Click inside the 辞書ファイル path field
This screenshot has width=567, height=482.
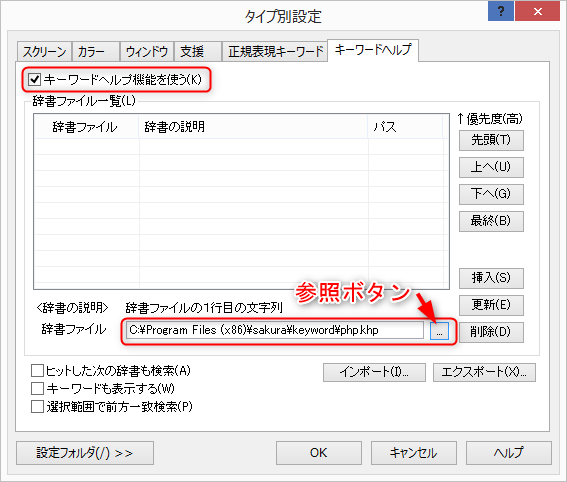click(x=274, y=330)
